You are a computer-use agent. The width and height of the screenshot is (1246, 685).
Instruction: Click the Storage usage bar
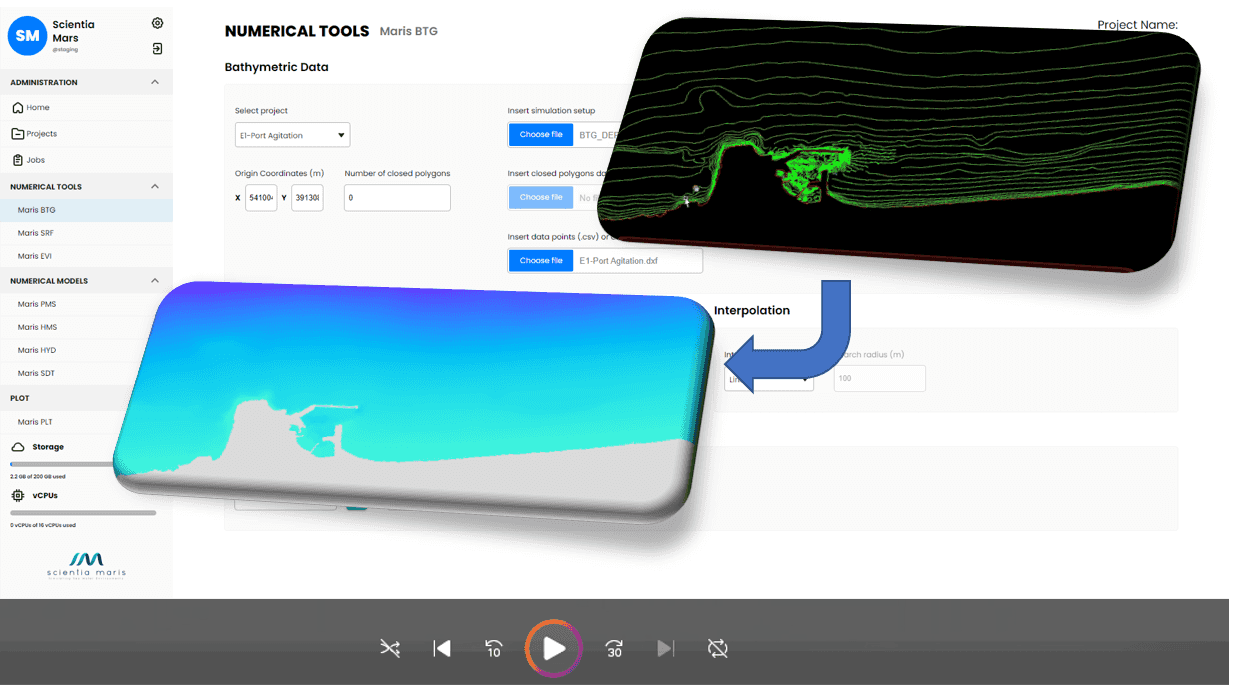[x=62, y=465]
